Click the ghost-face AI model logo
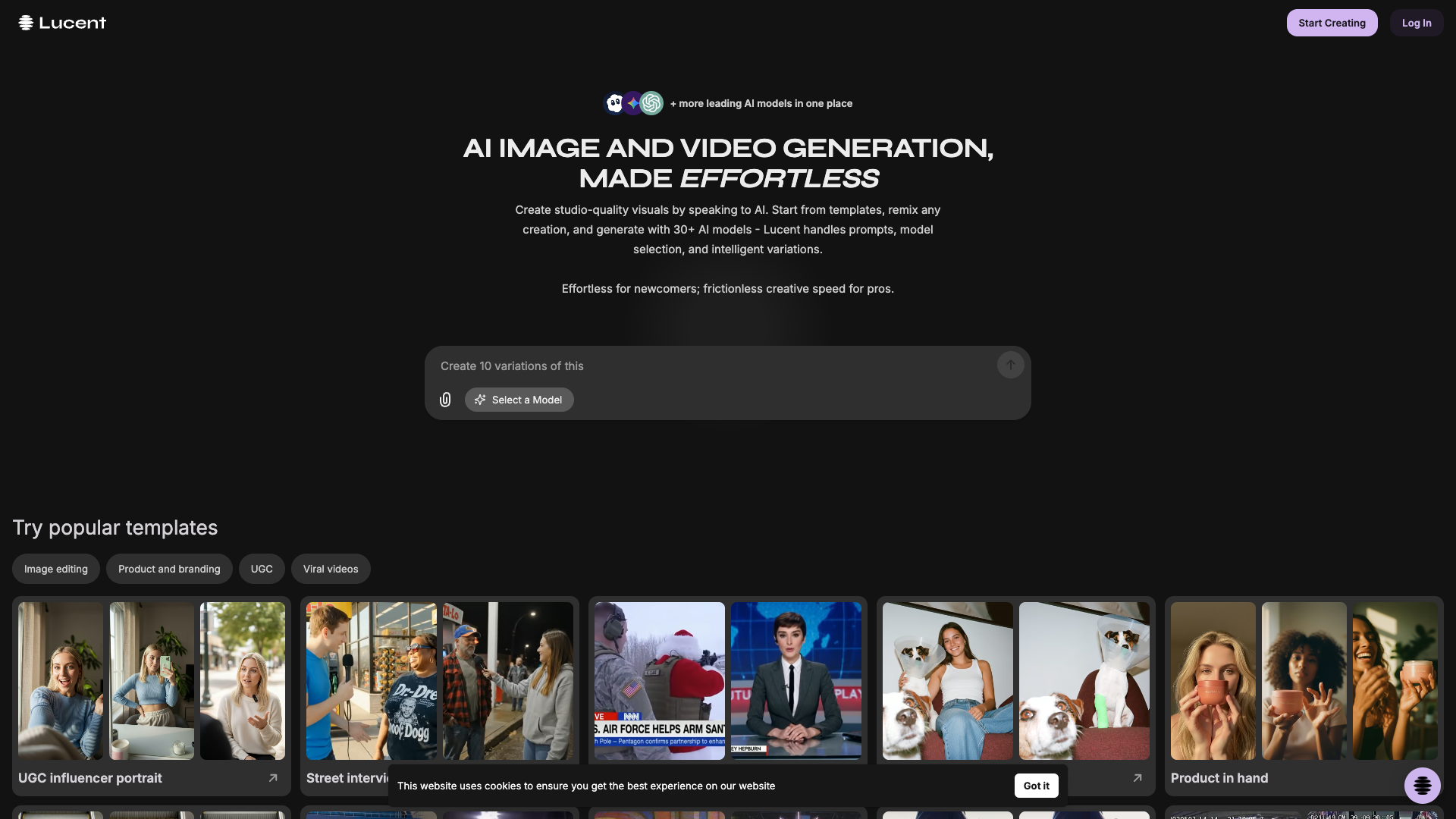This screenshot has width=1456, height=819. click(x=614, y=103)
